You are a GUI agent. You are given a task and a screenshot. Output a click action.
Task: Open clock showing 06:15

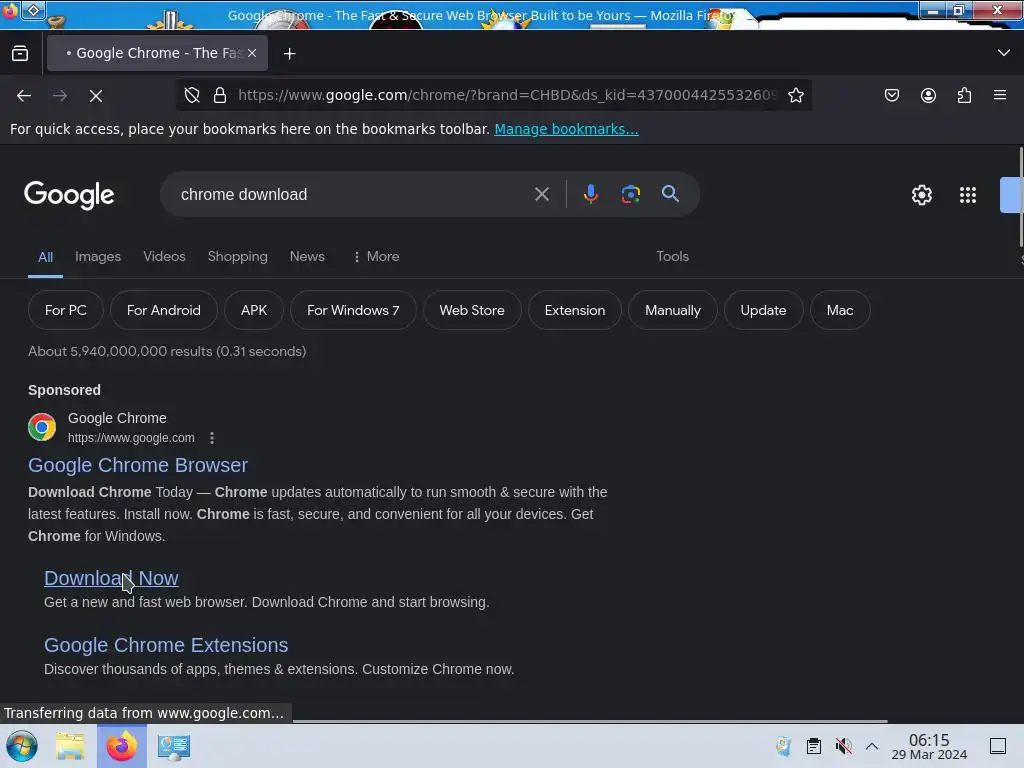tap(929, 746)
